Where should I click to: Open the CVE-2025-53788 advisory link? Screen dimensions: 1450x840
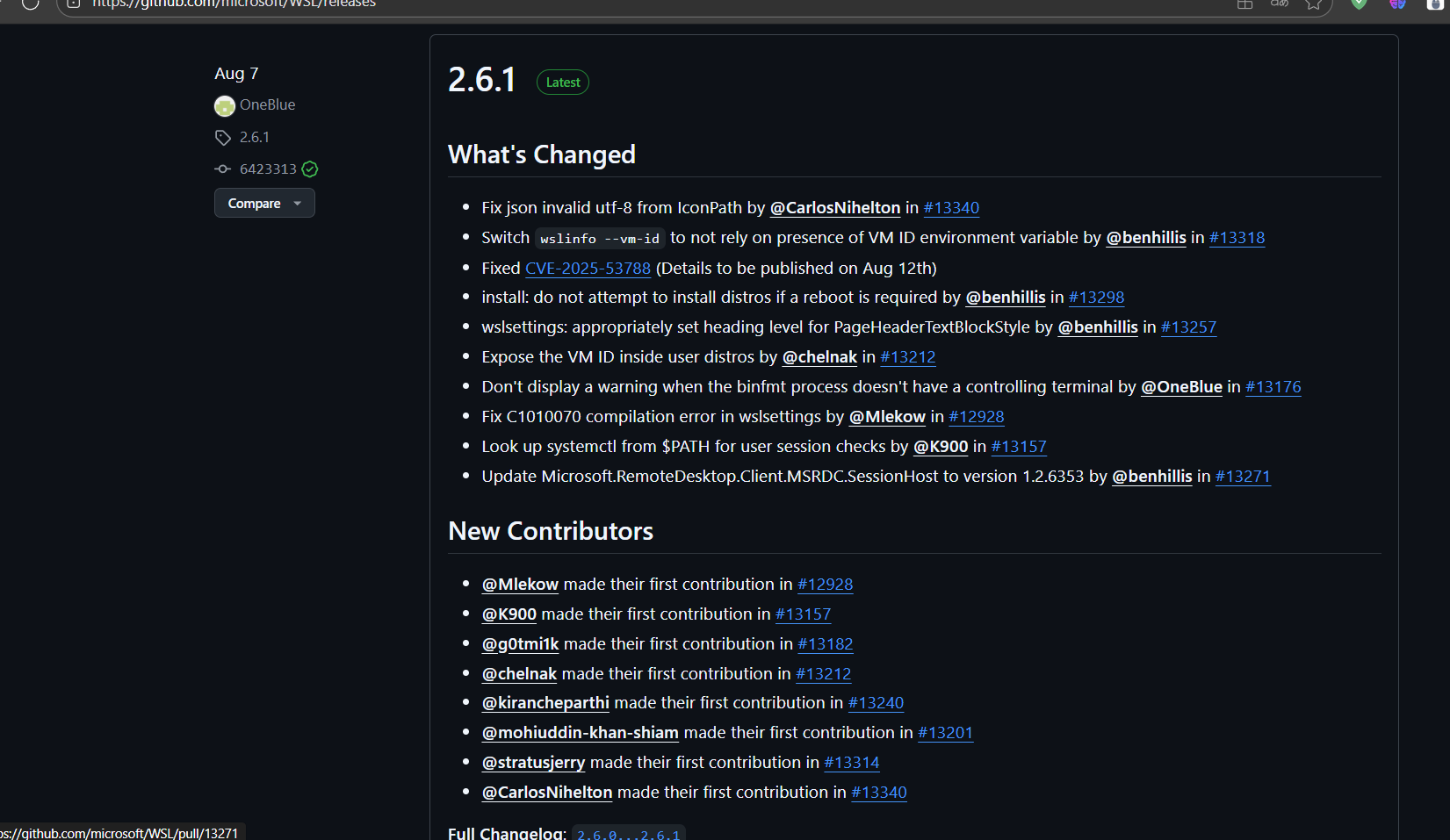[588, 269]
